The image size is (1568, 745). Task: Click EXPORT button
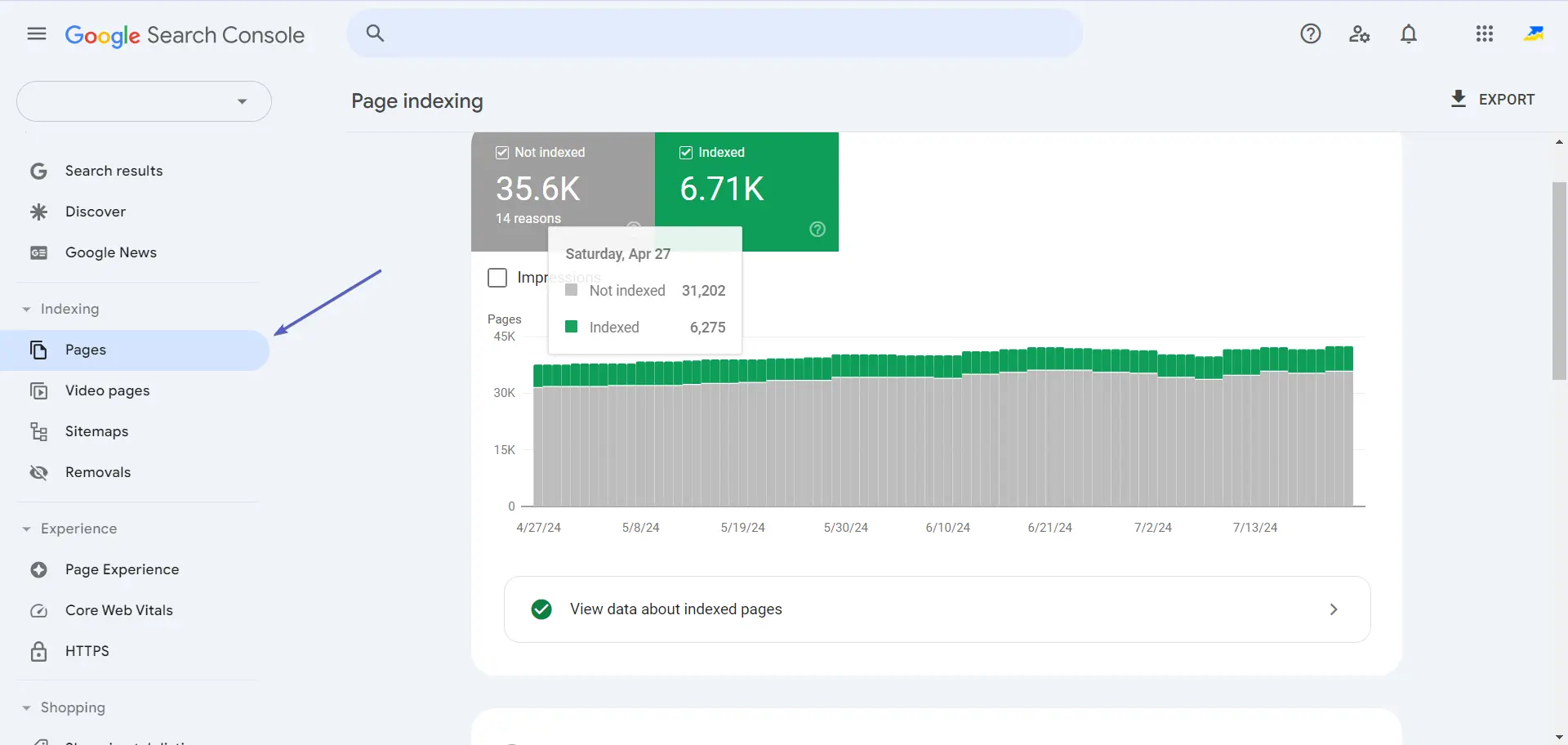1492,99
